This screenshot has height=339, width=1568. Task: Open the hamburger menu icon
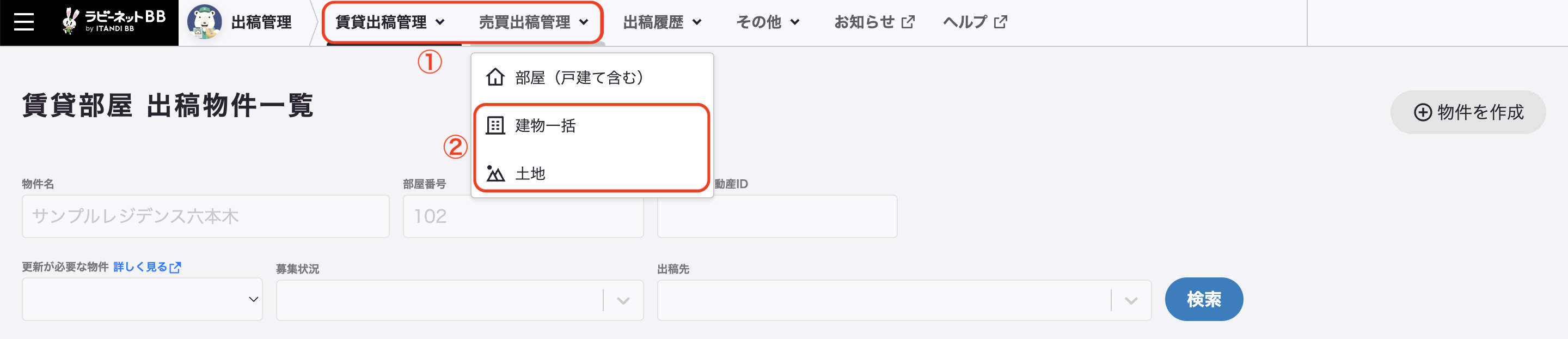pyautogui.click(x=24, y=22)
